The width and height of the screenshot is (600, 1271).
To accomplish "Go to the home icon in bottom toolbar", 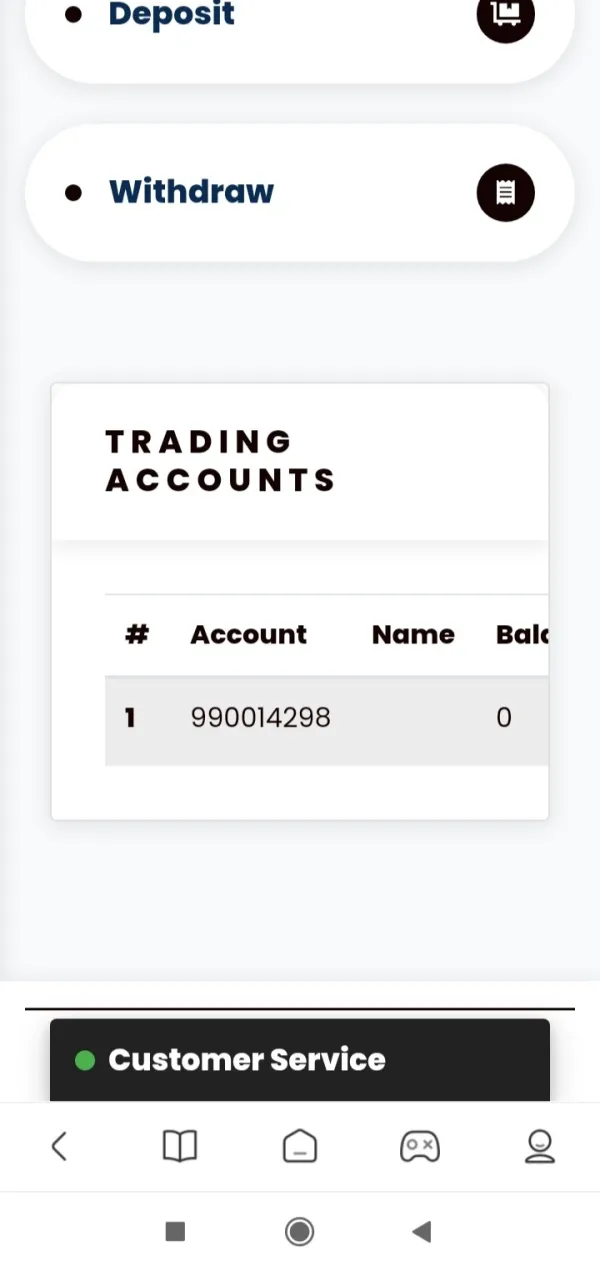I will click(300, 1146).
